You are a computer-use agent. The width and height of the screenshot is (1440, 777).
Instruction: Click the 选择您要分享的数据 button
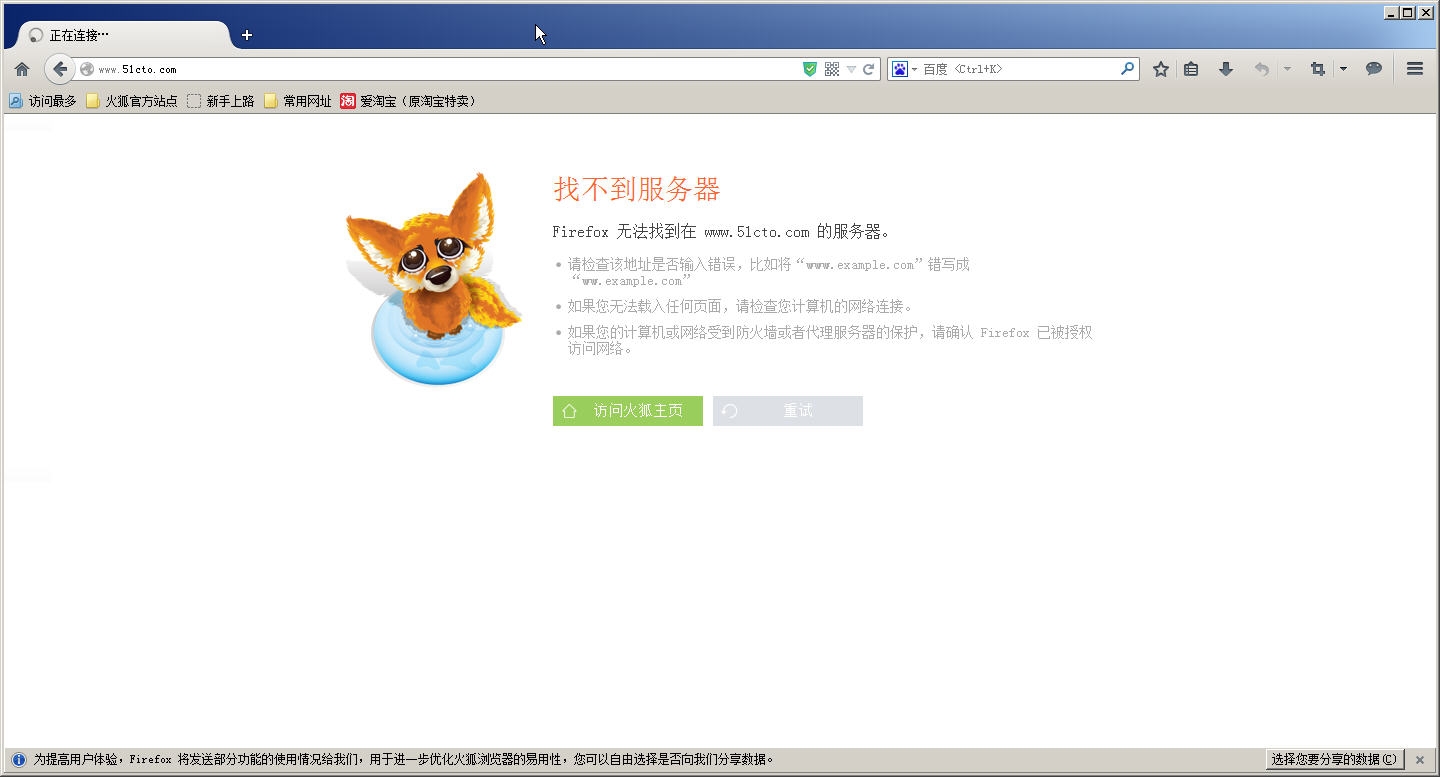pyautogui.click(x=1335, y=760)
